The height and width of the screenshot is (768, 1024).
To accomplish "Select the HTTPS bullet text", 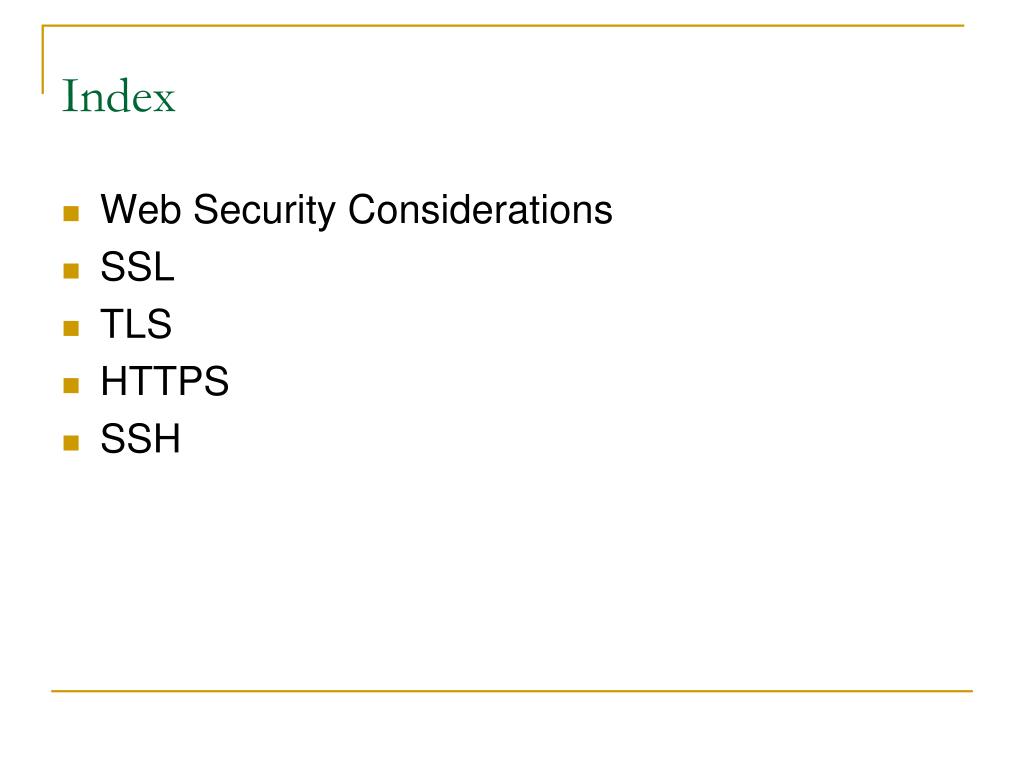I will tap(165, 381).
